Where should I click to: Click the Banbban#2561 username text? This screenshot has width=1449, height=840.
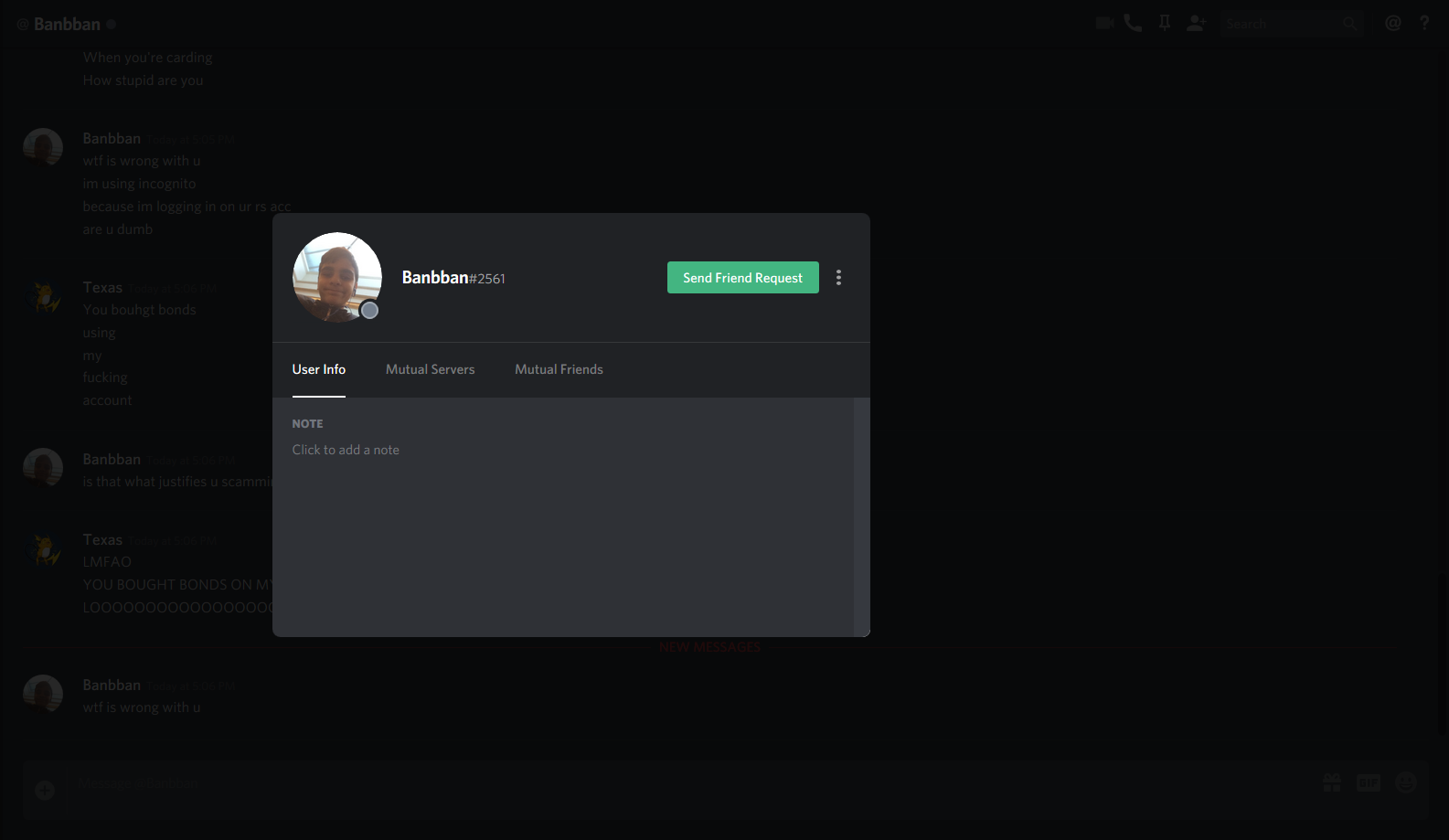(x=453, y=278)
